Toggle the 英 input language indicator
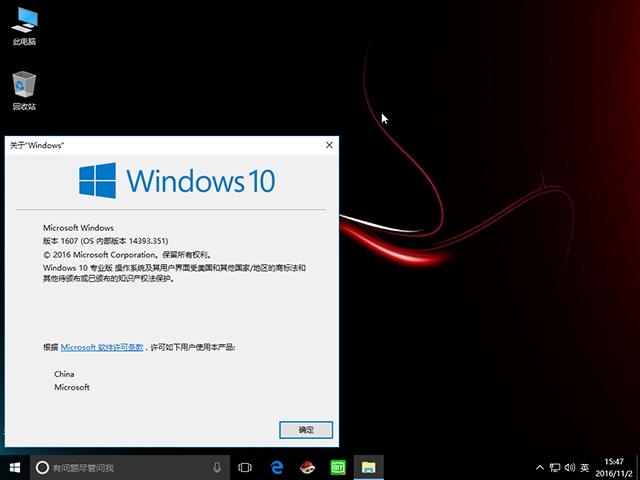 click(584, 467)
